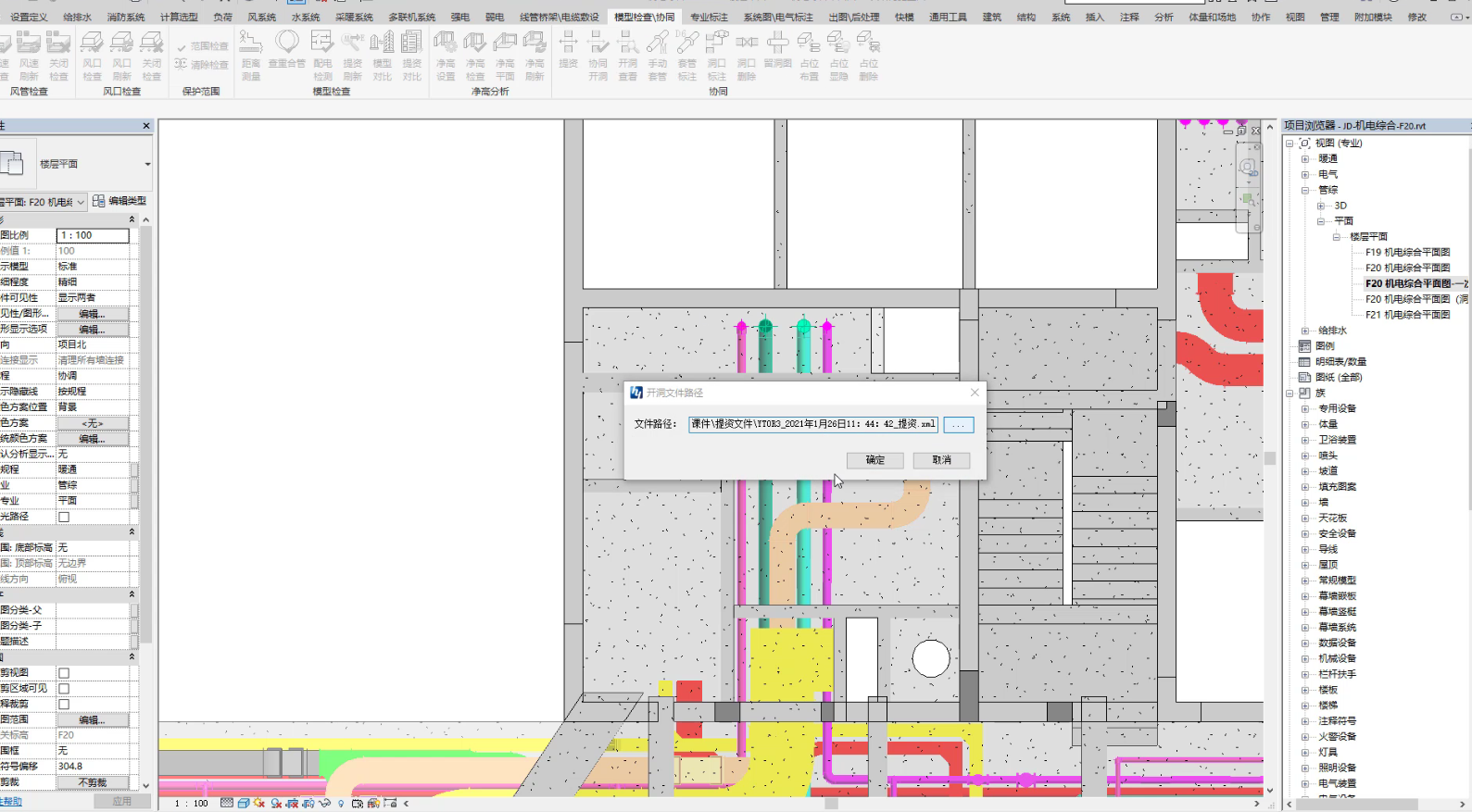The width and height of the screenshot is (1472, 812).
Task: Expand the 给排水 node in project browser
Action: (1305, 331)
